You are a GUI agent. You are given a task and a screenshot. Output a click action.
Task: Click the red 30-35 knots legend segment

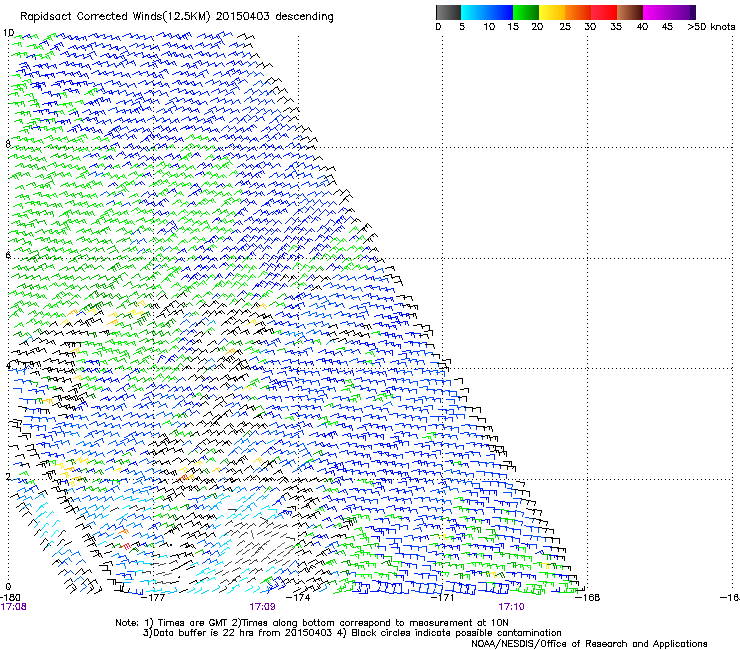coord(604,12)
